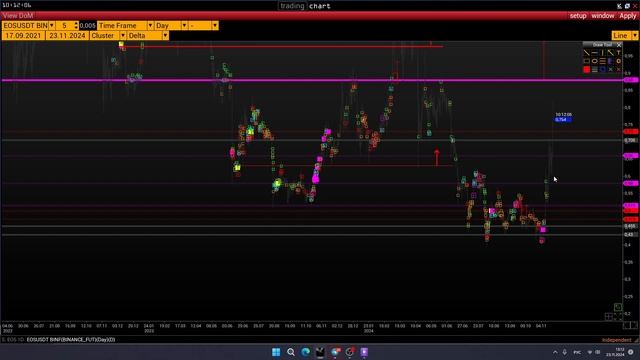Open the setup menu
640x360 pixels.
578,16
